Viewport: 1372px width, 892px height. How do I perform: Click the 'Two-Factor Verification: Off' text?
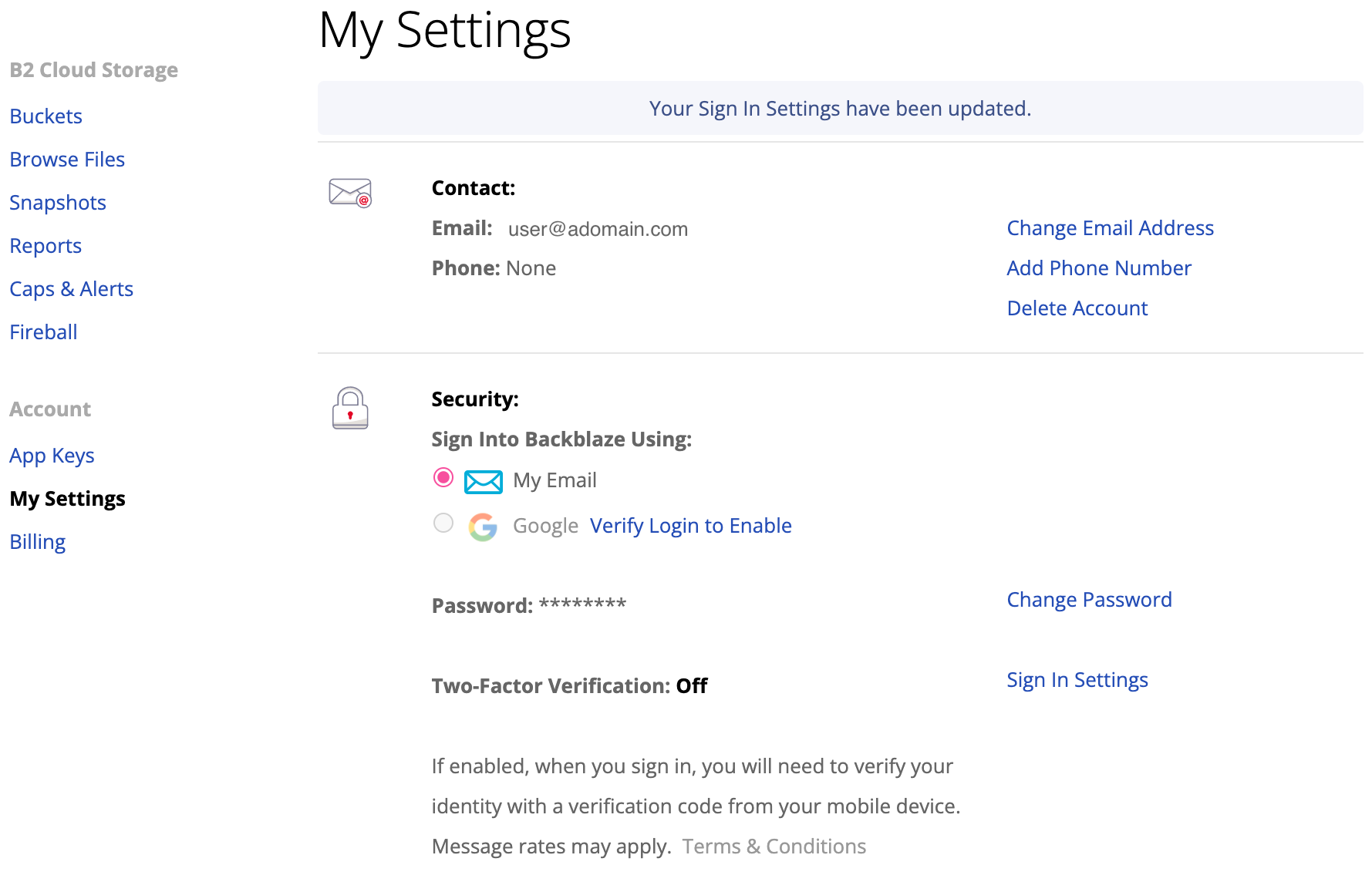pyautogui.click(x=569, y=686)
